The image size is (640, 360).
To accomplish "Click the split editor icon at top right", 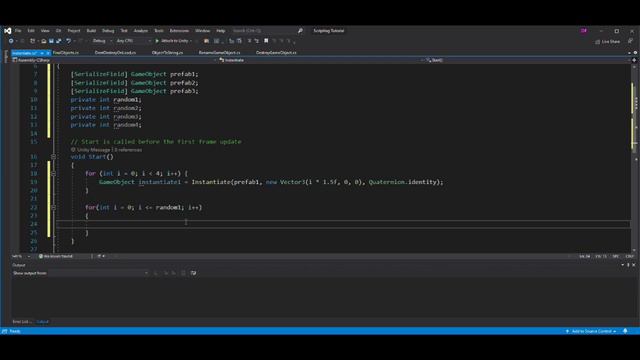I will click(x=634, y=60).
